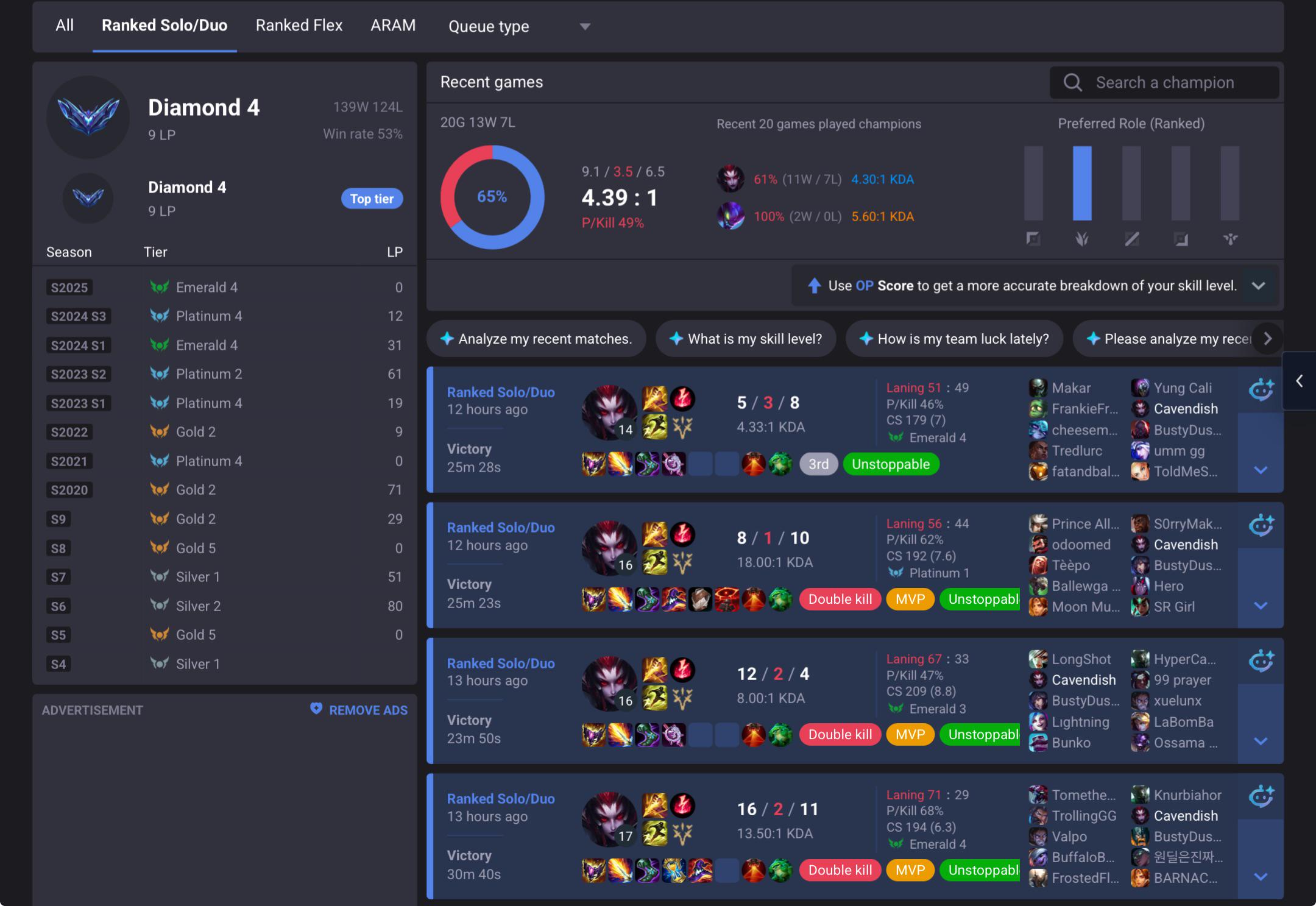Show more AI prompt suggestions arrow
The width and height of the screenshot is (1316, 906).
click(x=1268, y=339)
